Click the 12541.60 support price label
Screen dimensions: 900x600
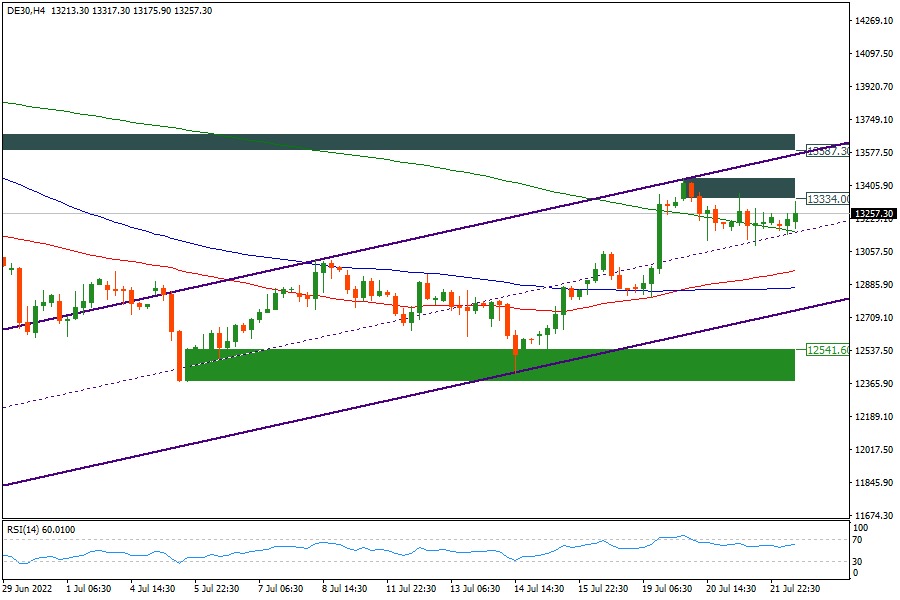(x=827, y=350)
